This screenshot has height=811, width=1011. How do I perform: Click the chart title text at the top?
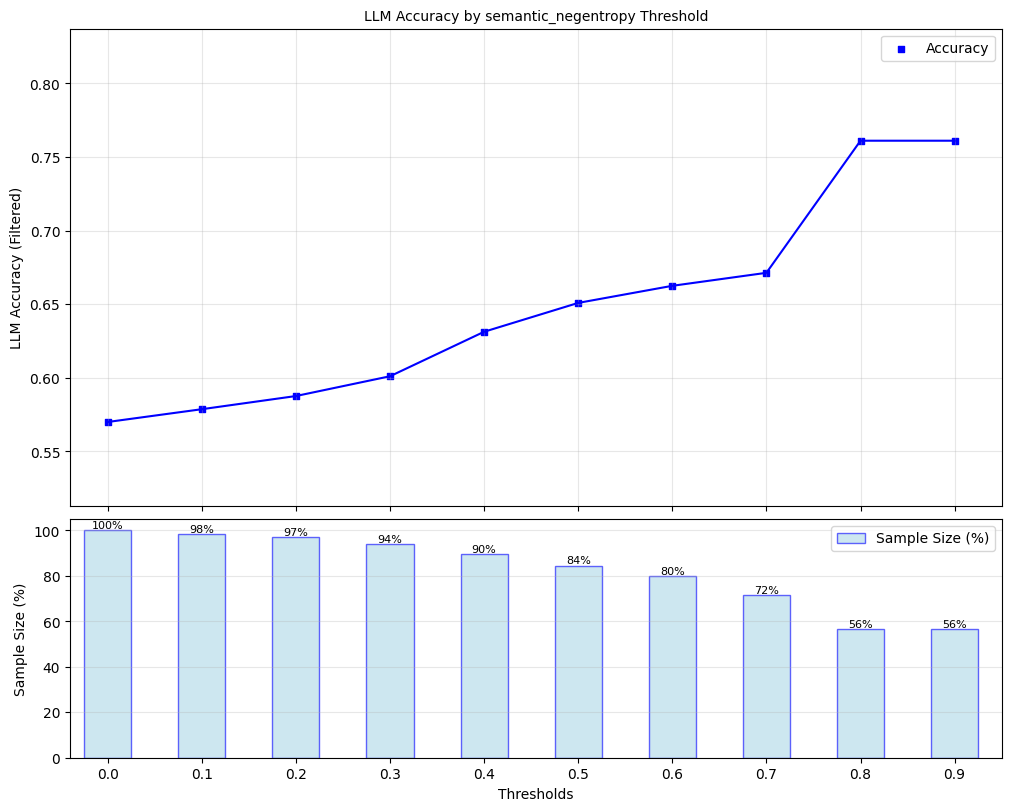click(x=536, y=17)
